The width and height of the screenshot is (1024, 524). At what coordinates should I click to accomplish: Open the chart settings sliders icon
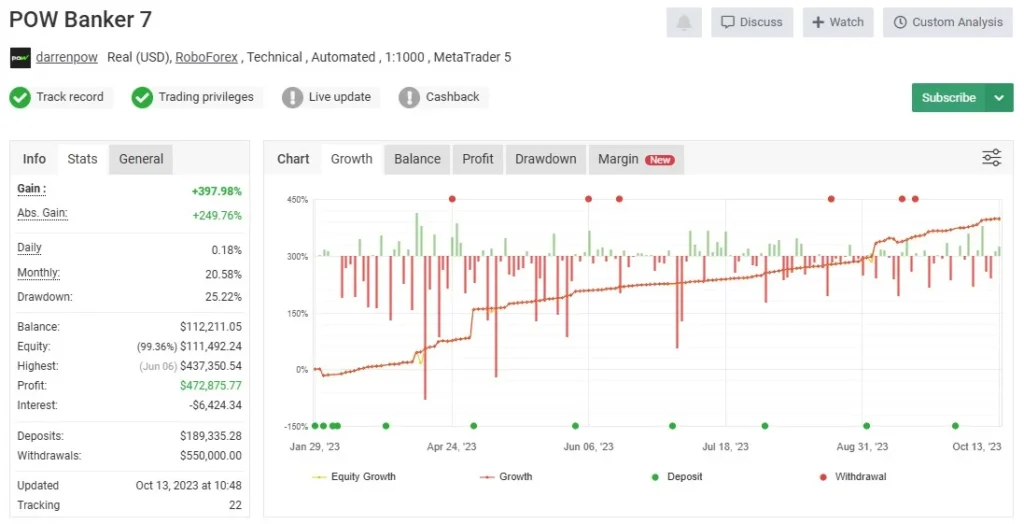tap(991, 158)
